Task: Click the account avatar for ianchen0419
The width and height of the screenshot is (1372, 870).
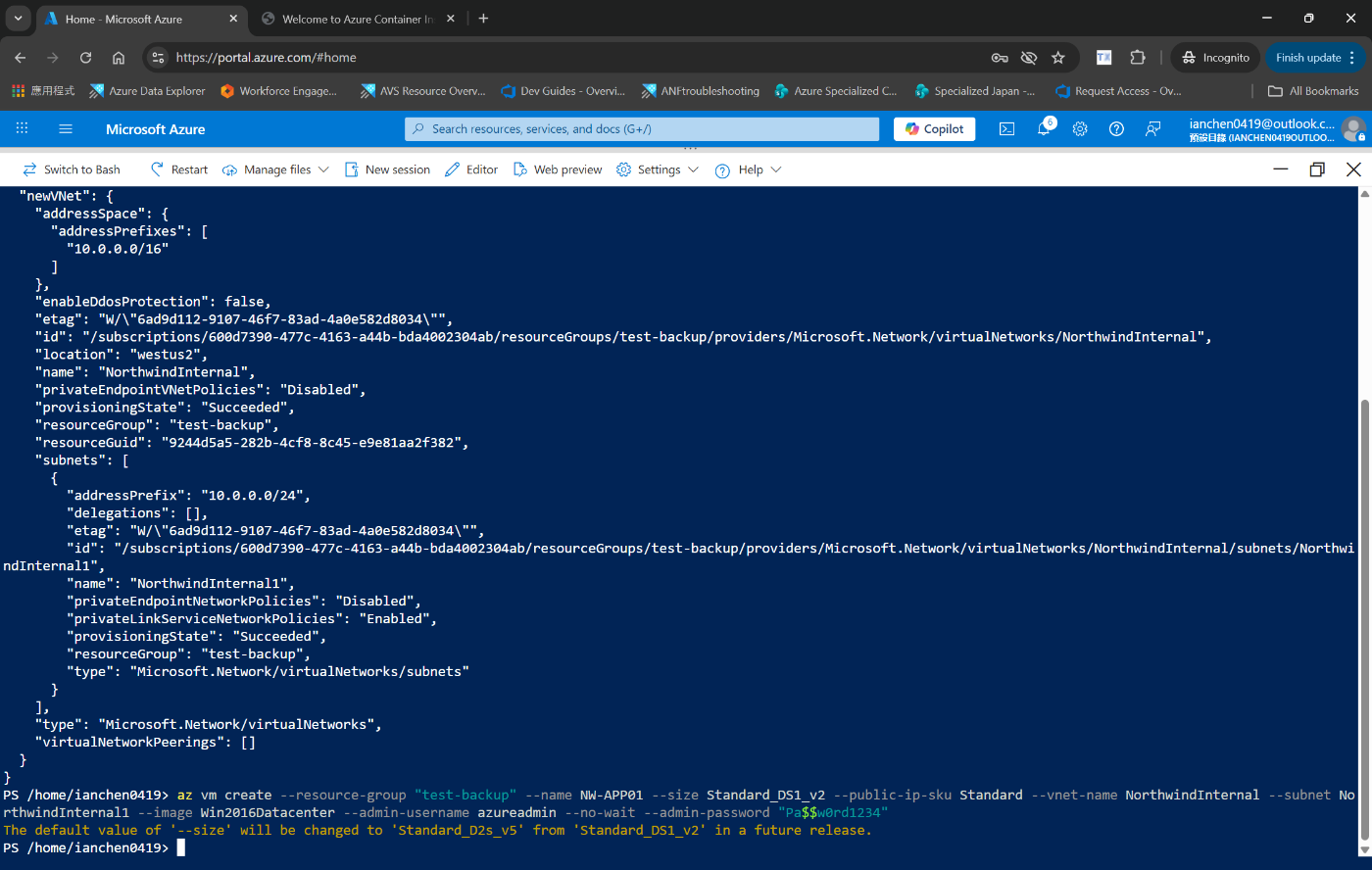Action: point(1353,128)
